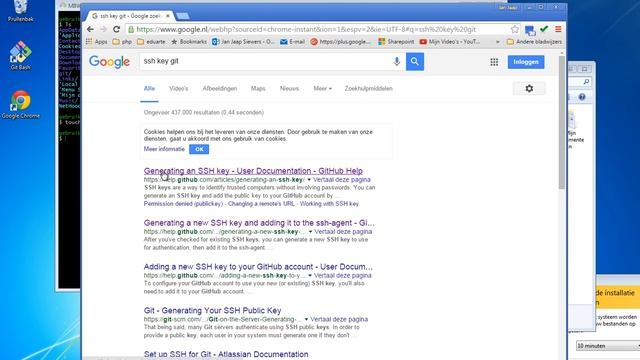Open a new Chrome tab
Viewport: 640px width, 360px height.
tap(182, 16)
